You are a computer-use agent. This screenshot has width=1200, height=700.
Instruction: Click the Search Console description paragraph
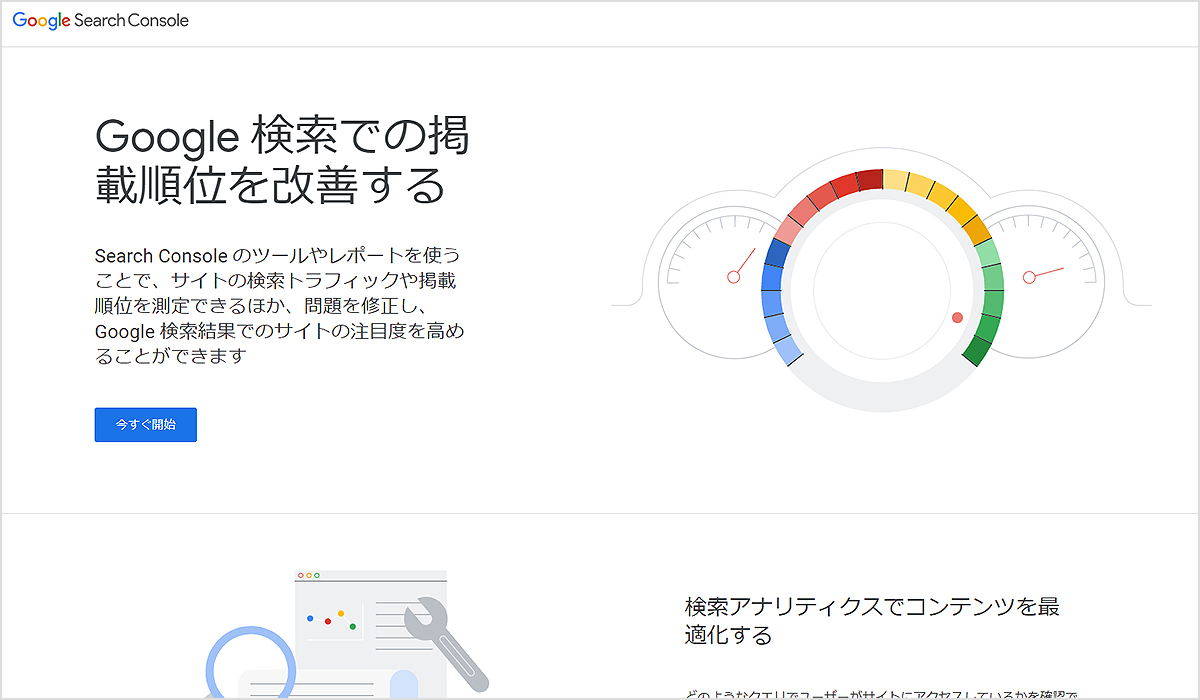tap(280, 305)
